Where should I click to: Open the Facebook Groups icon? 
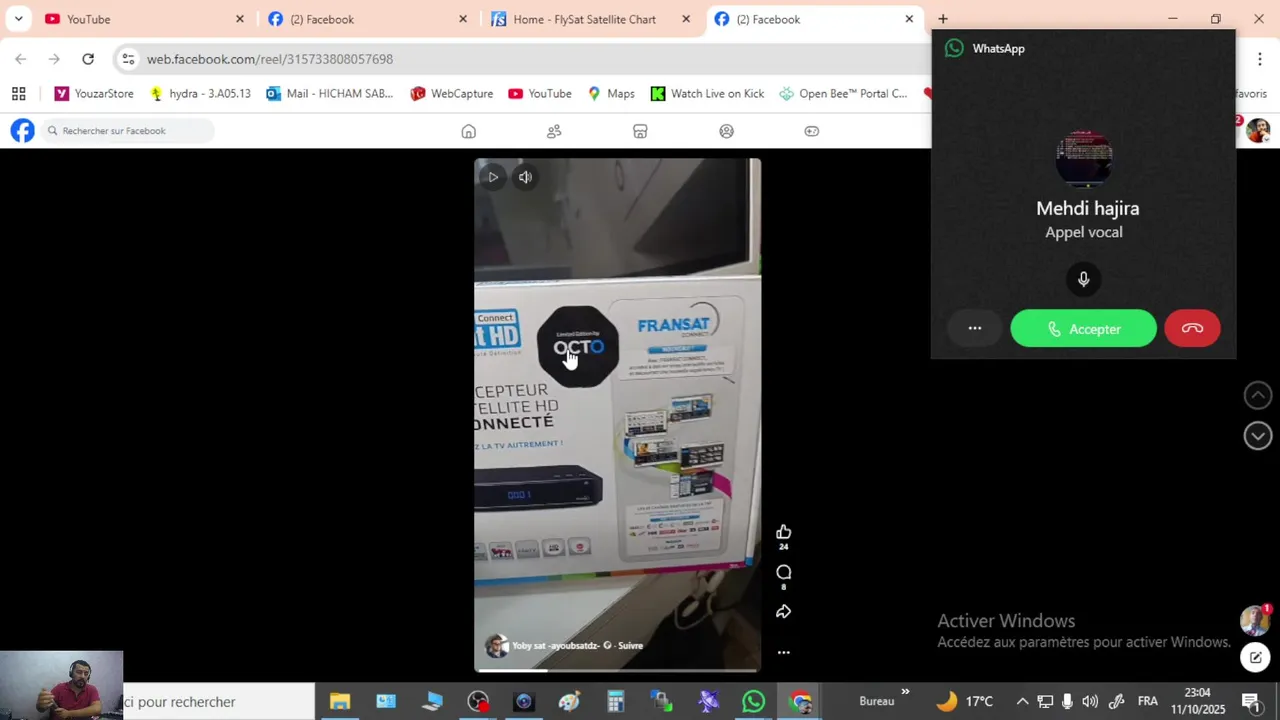pos(727,131)
